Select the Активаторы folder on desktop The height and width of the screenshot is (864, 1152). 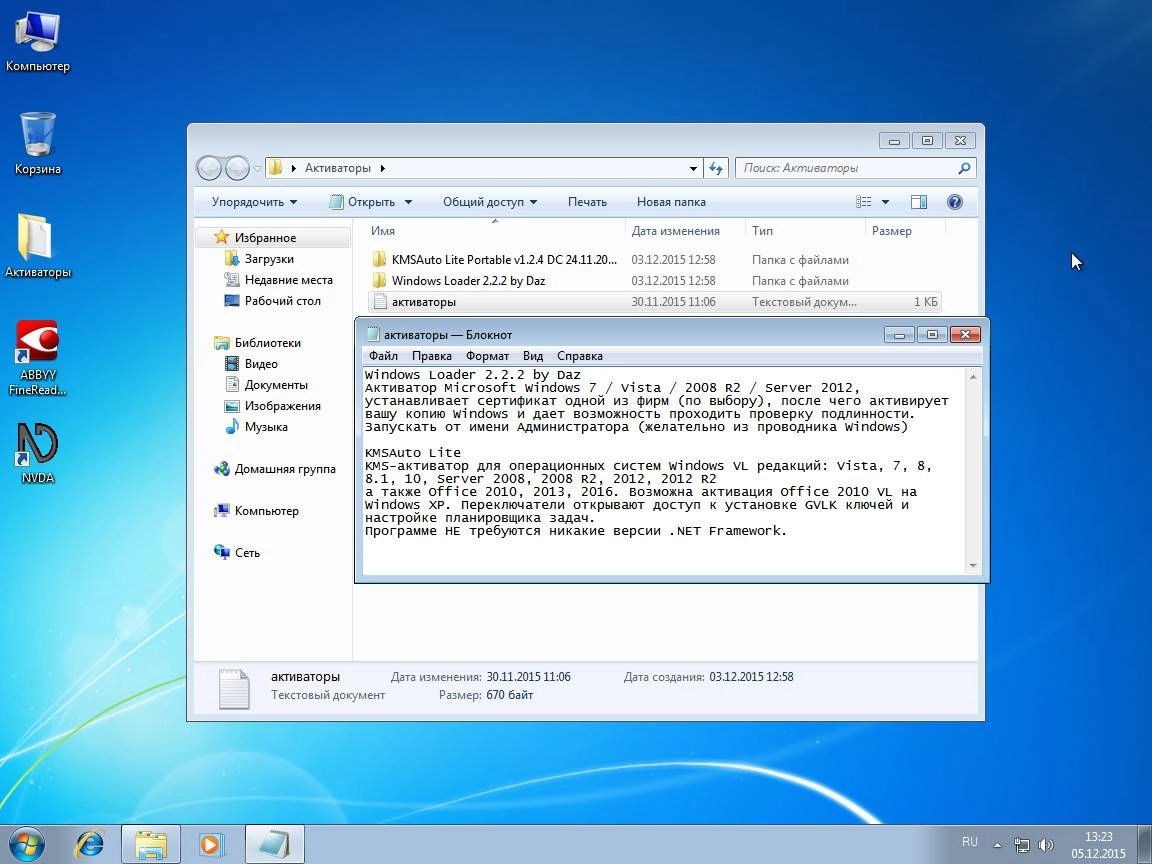[x=37, y=246]
